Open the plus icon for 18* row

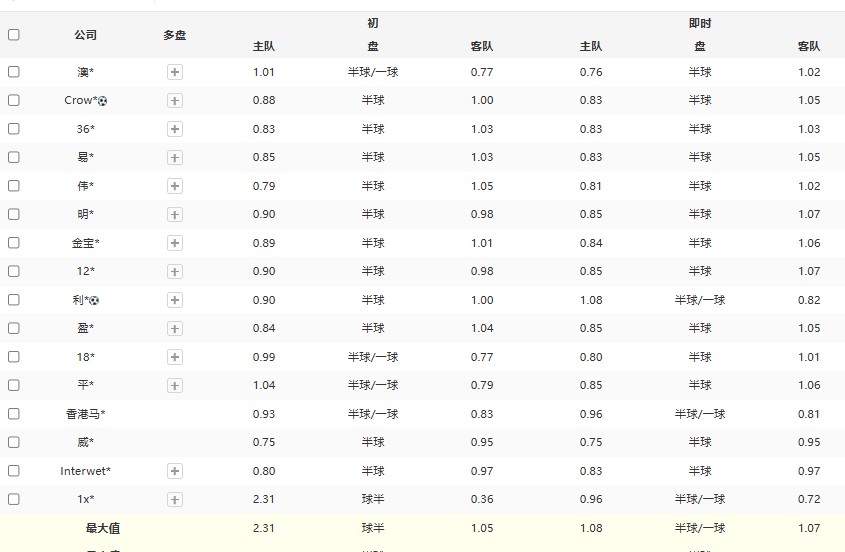click(175, 357)
